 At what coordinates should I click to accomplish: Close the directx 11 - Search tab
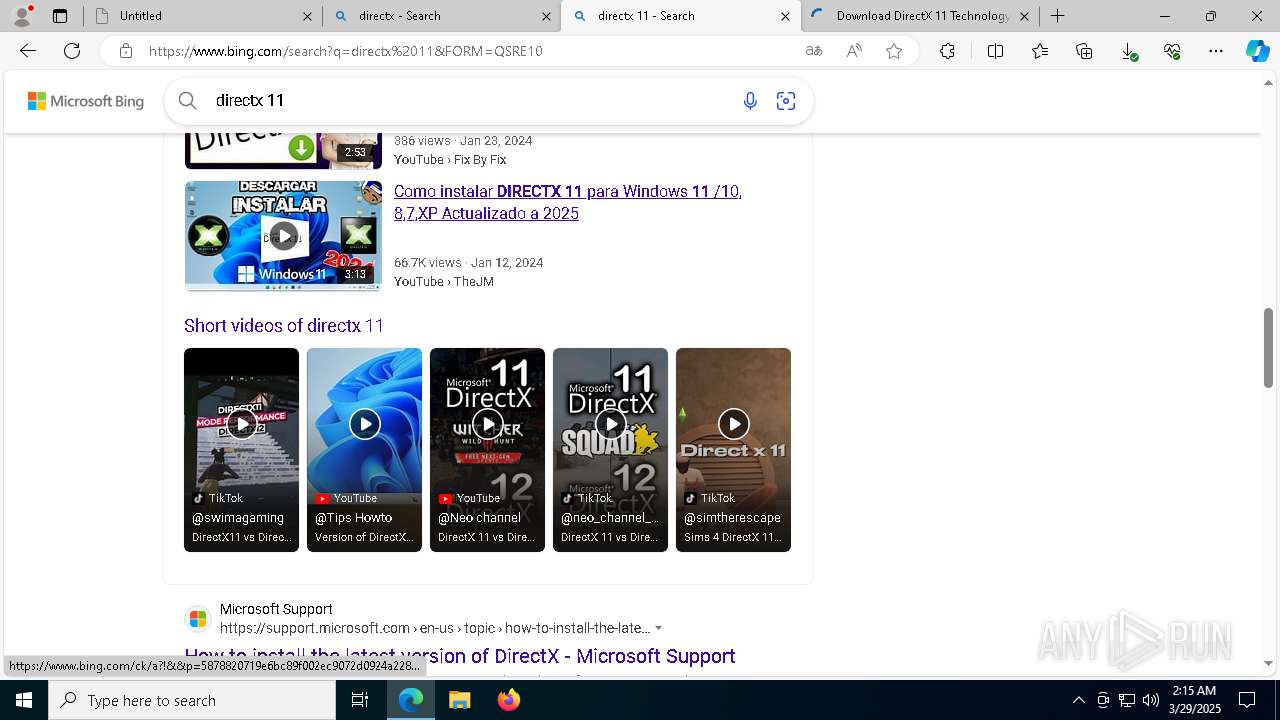(x=785, y=16)
